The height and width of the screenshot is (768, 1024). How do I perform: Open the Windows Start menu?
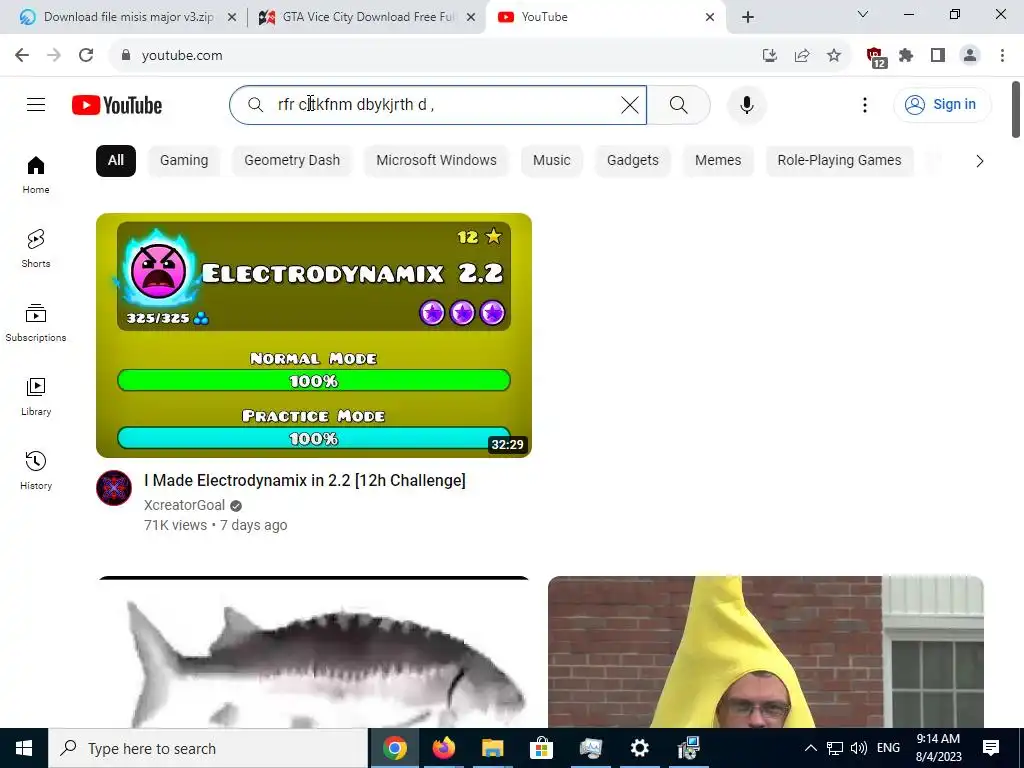tap(24, 748)
